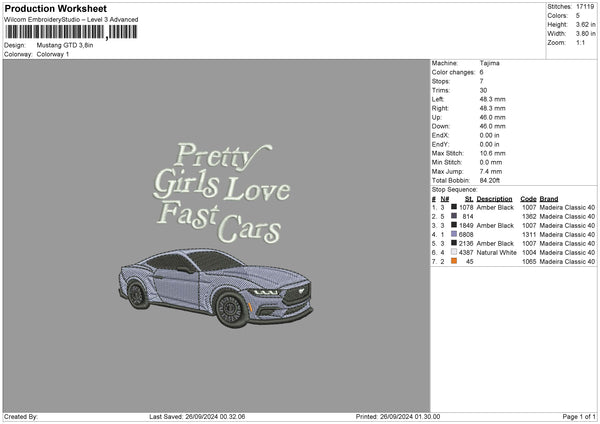Click the black swatch beside 1849 stitches

tap(454, 225)
